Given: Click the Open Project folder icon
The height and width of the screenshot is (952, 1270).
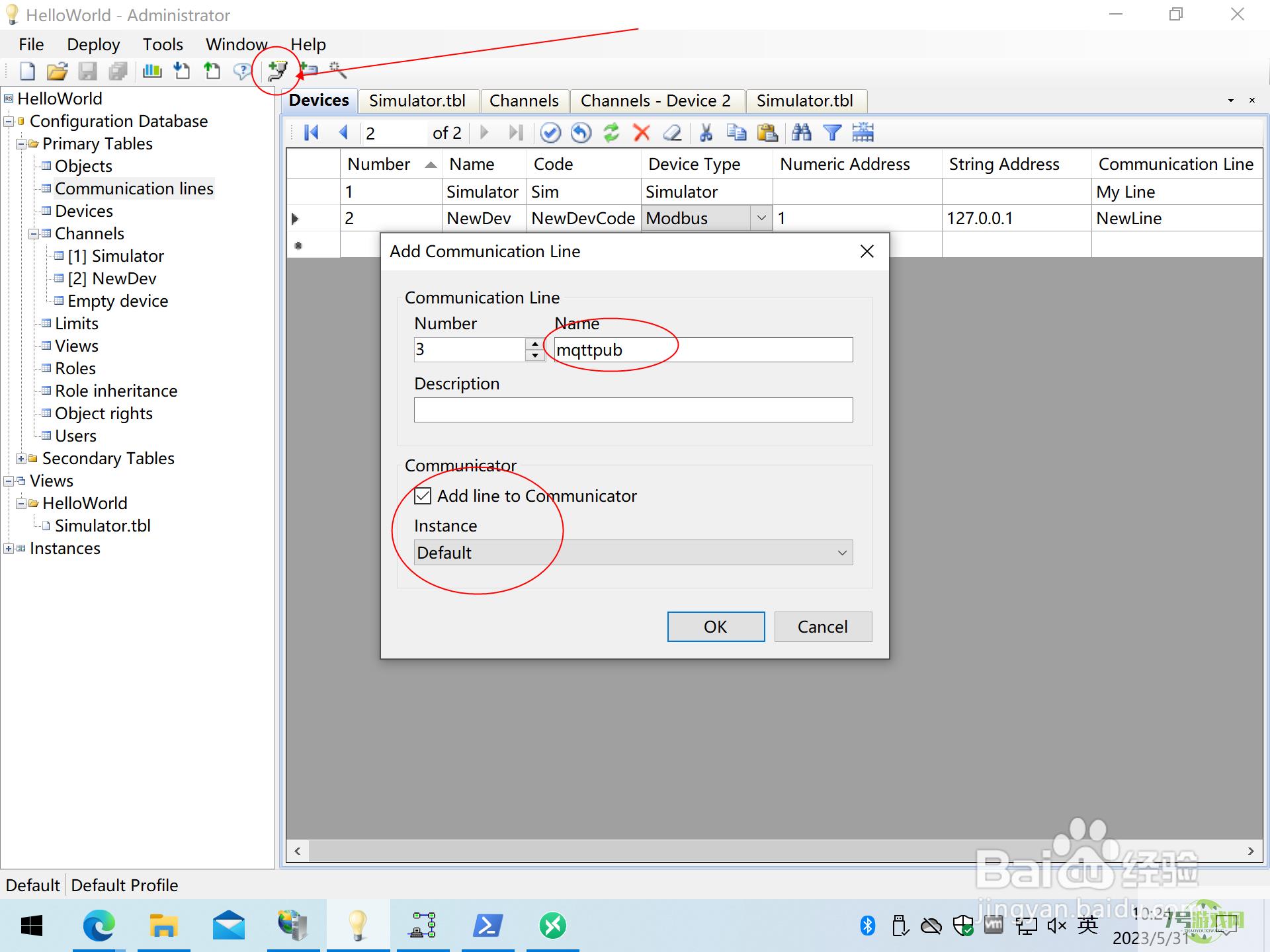Looking at the screenshot, I should click(x=58, y=71).
